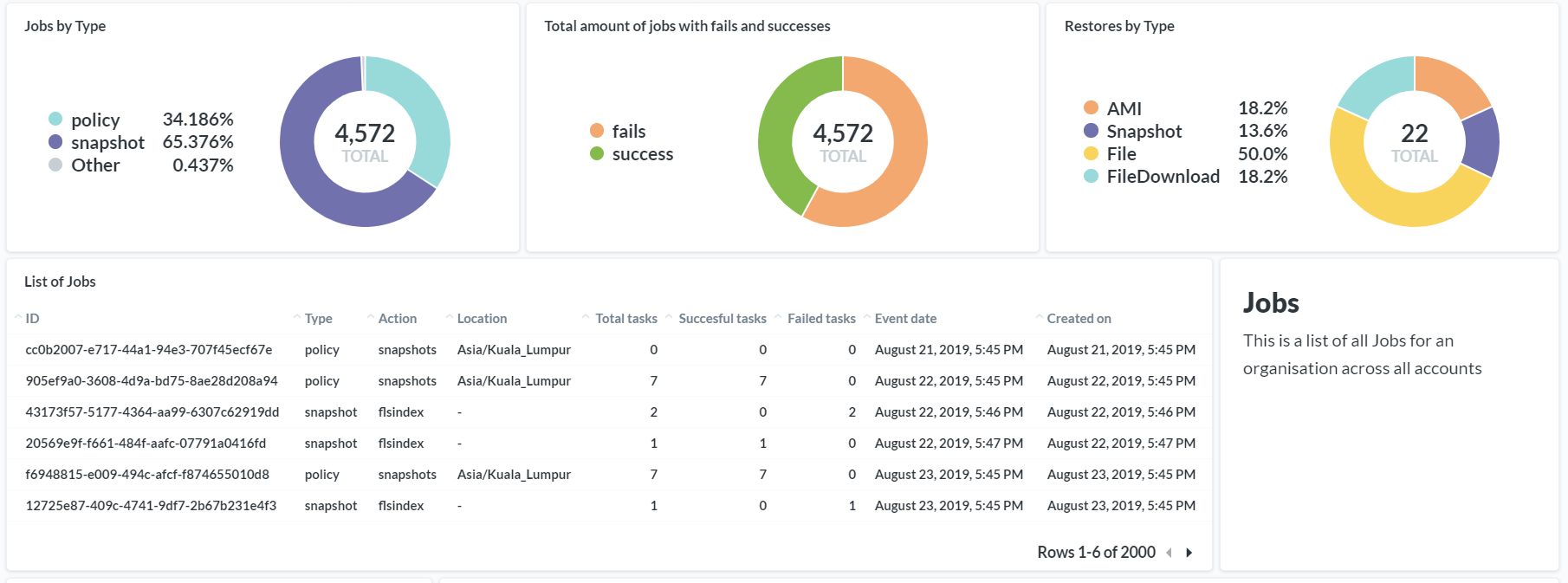Toggle the snapshot series in Jobs by Type legend
The image size is (1568, 583).
[107, 142]
